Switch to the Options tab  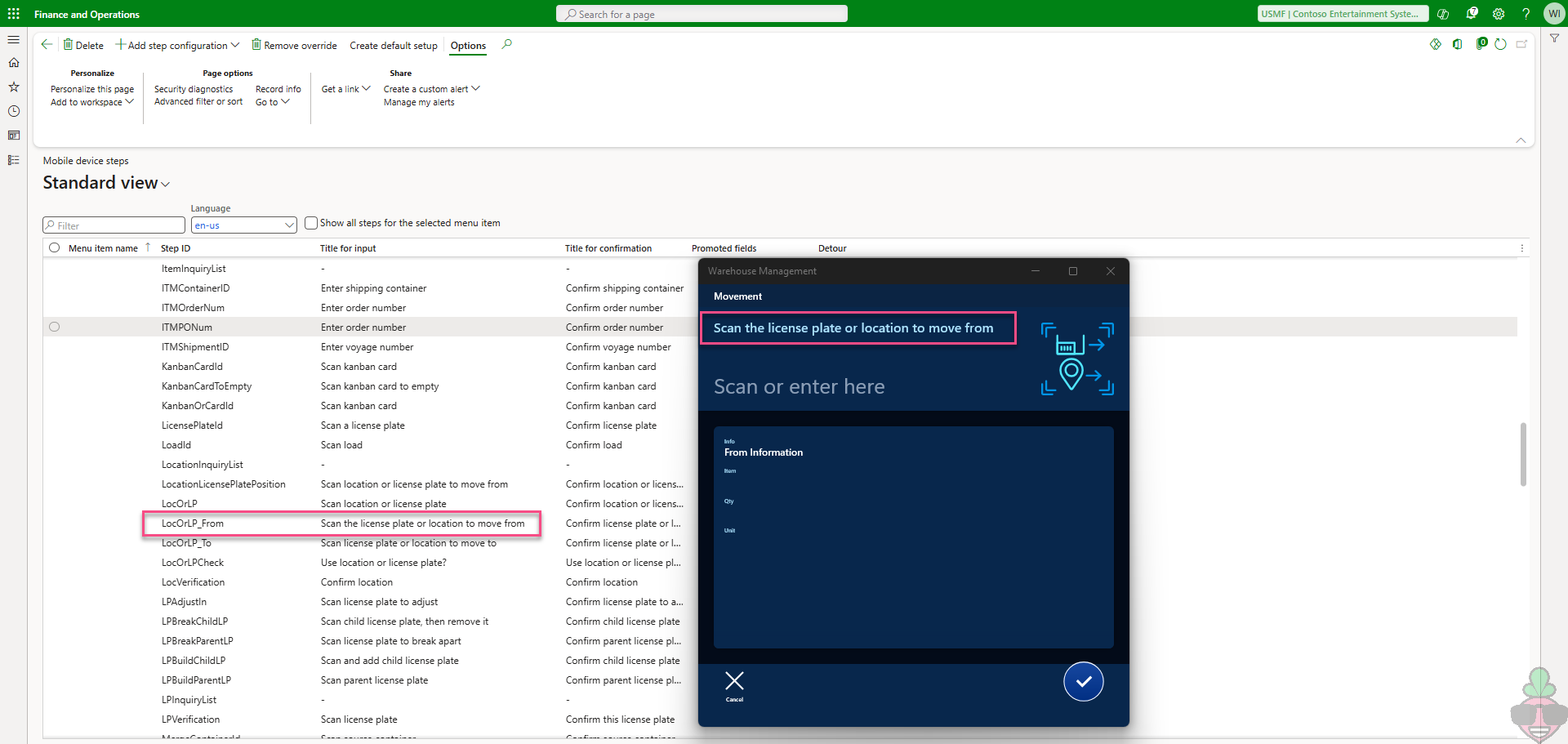[x=468, y=46]
